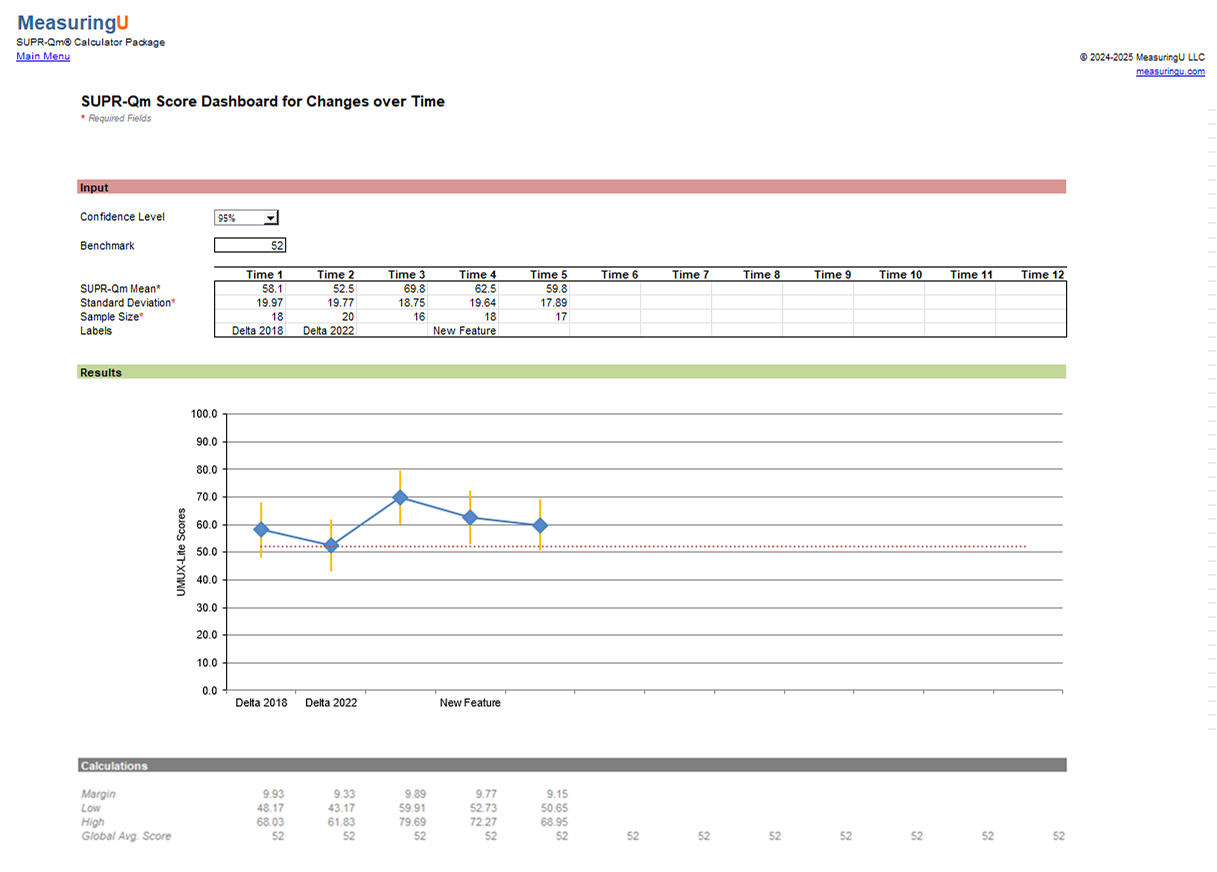Select the Benchmark input field showing 52
Image resolution: width=1217 pixels, height=872 pixels.
tap(250, 245)
